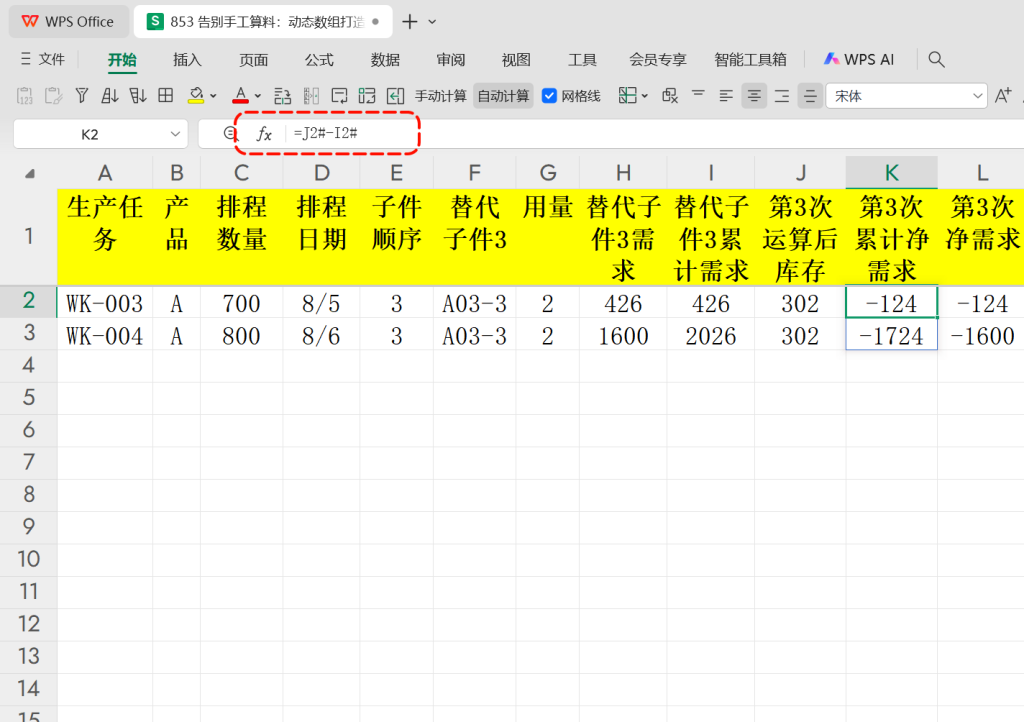
Task: Open WPS AI assistant
Action: coord(859,59)
